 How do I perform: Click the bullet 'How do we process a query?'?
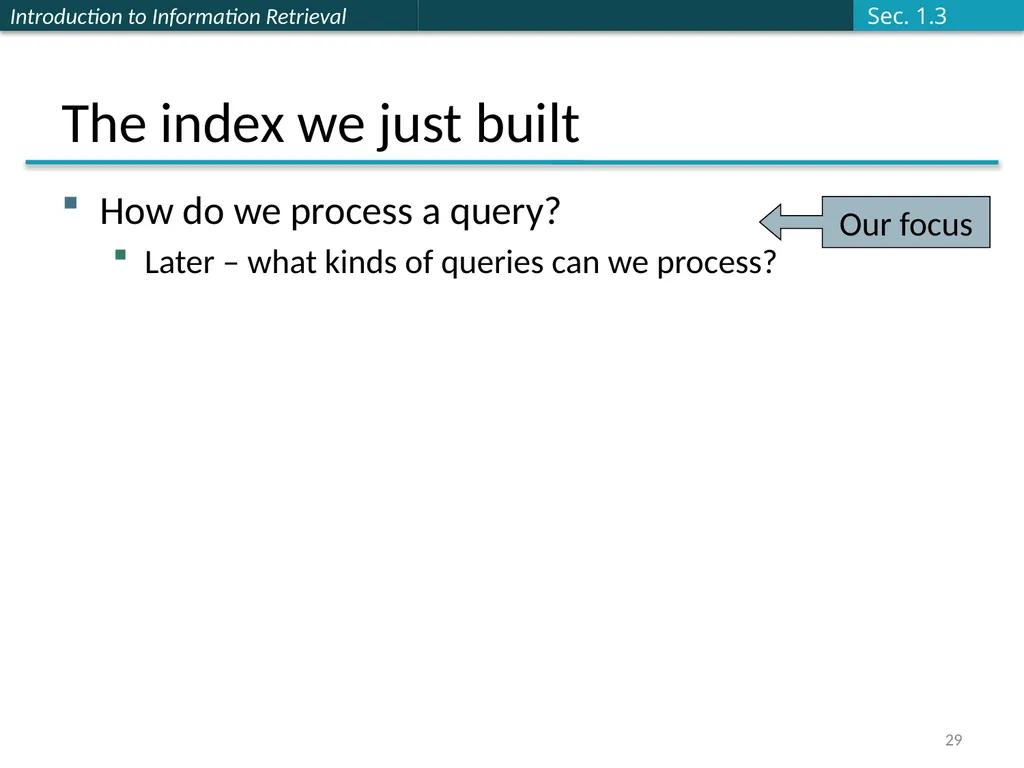(330, 212)
